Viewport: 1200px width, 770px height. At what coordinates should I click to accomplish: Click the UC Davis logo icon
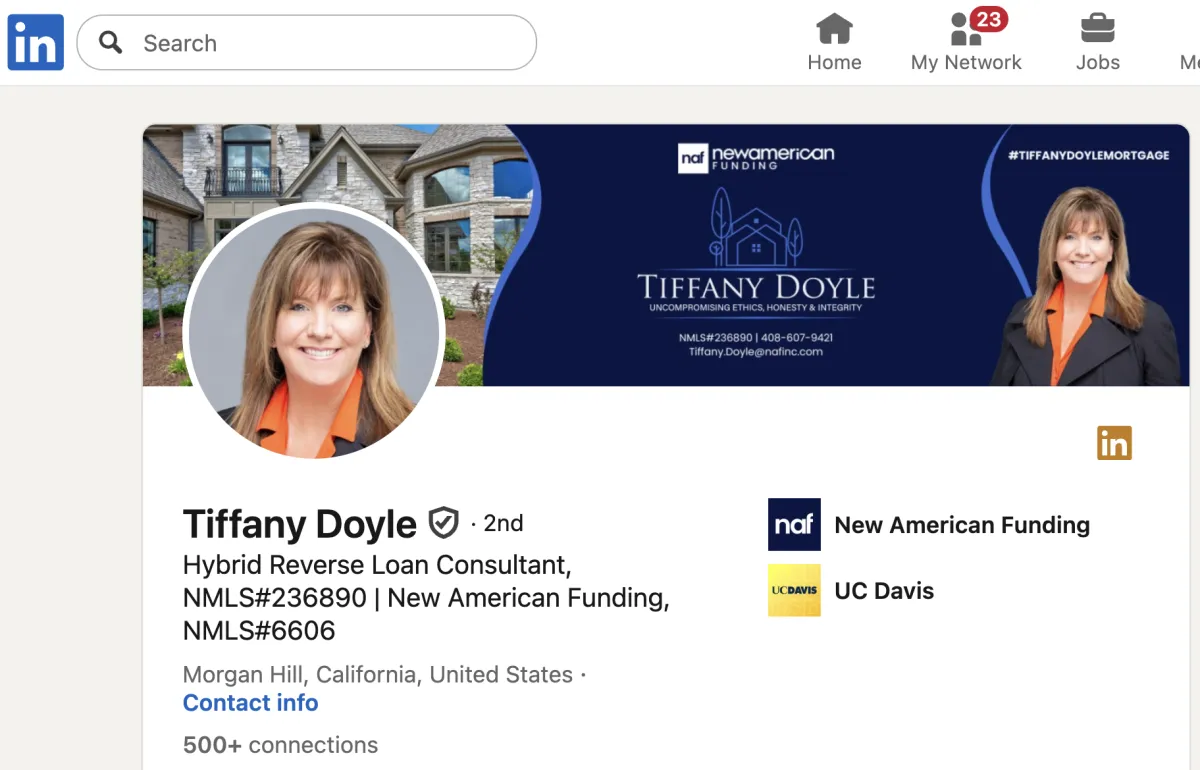coord(794,590)
